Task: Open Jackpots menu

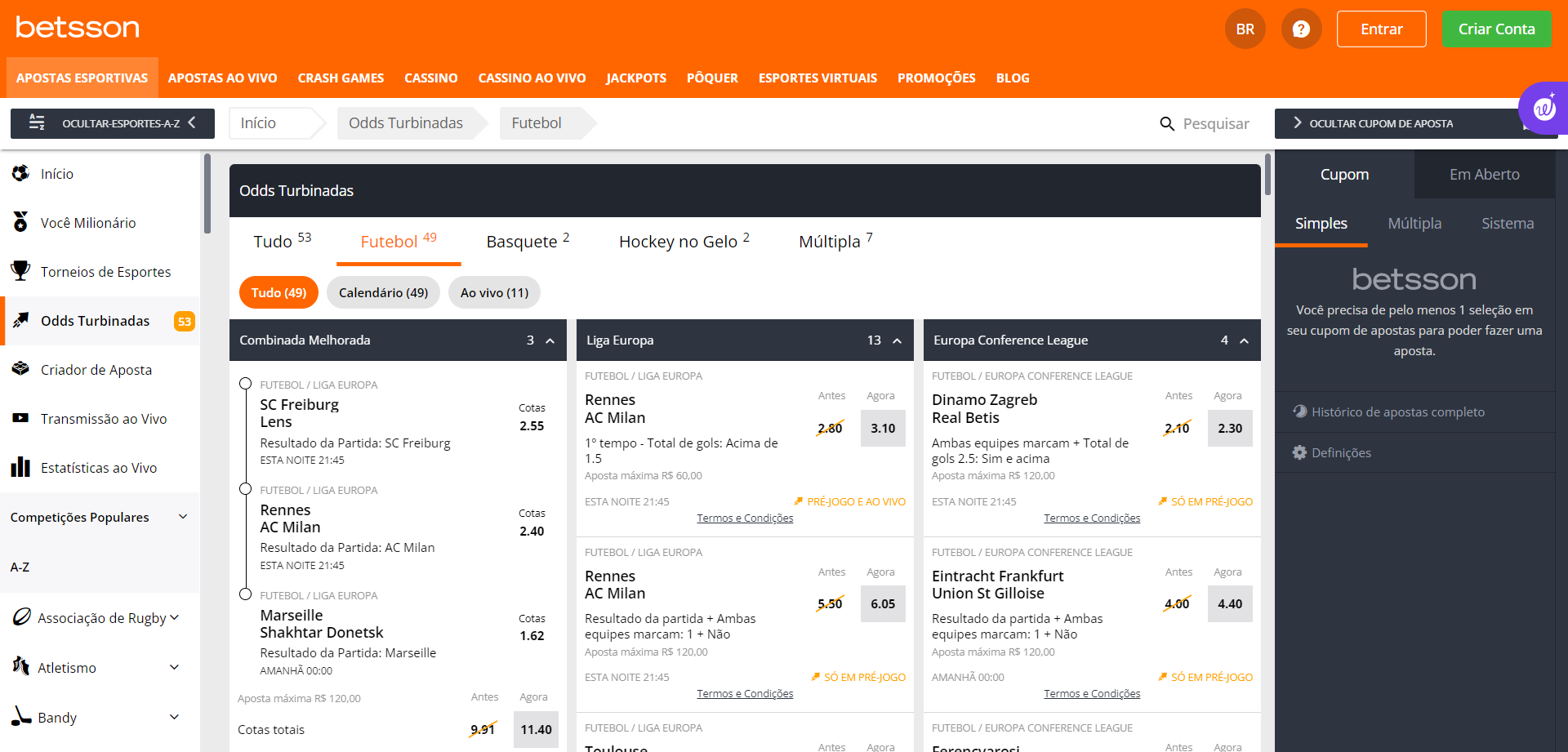Action: pyautogui.click(x=636, y=78)
